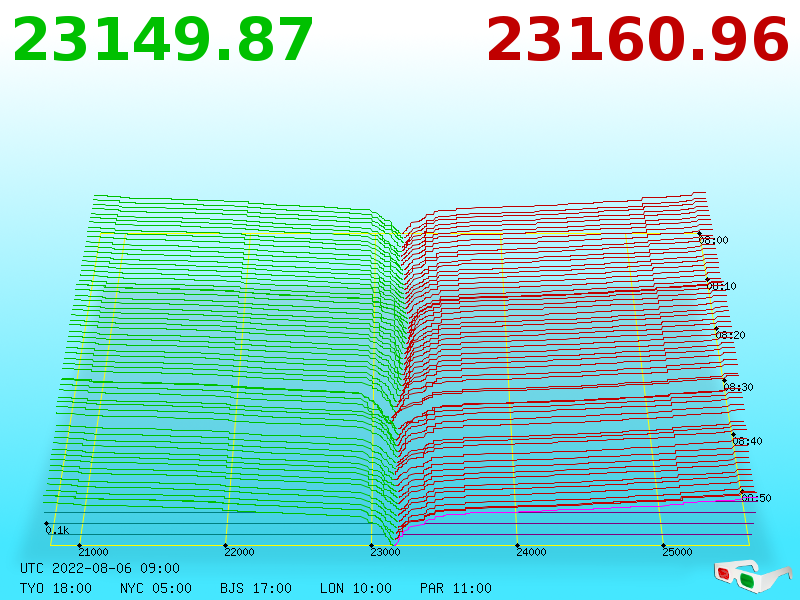Click the 0.1k depth scale label
The height and width of the screenshot is (600, 800).
pyautogui.click(x=57, y=530)
